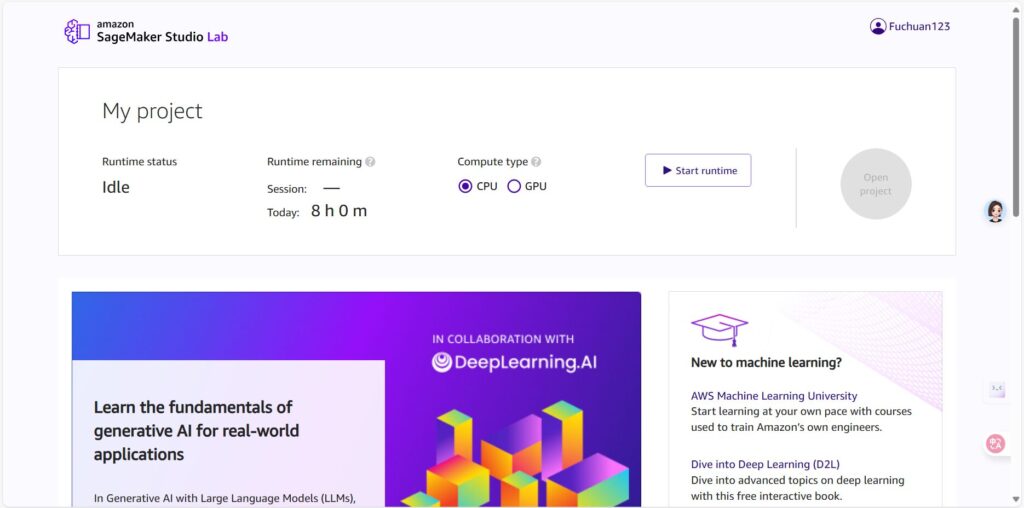The width and height of the screenshot is (1024, 508).
Task: Click the SageMaker Studio Lab logo icon
Action: click(77, 31)
